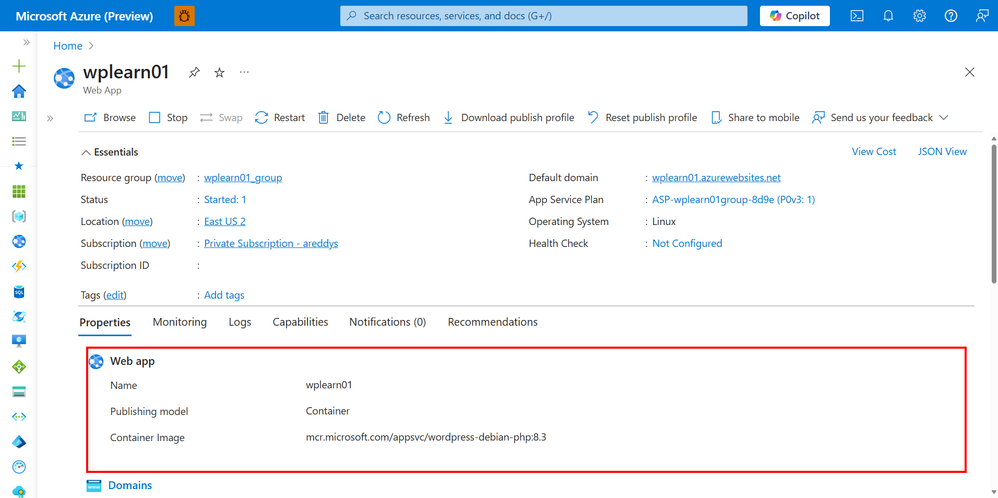Click the green Create a resource plus
The image size is (998, 498).
click(x=19, y=66)
